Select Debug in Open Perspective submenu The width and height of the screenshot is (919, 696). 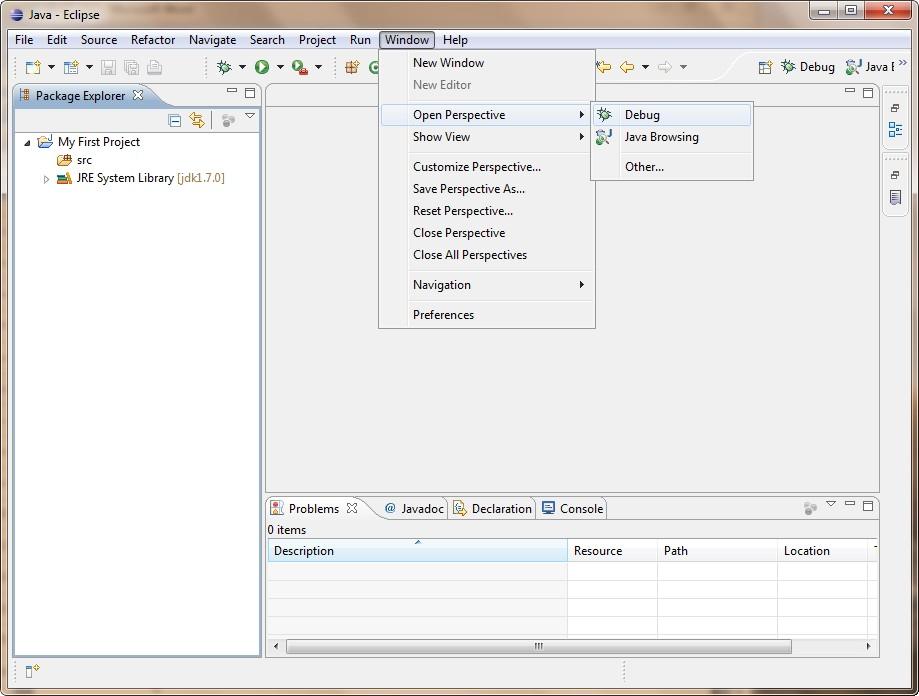672,115
